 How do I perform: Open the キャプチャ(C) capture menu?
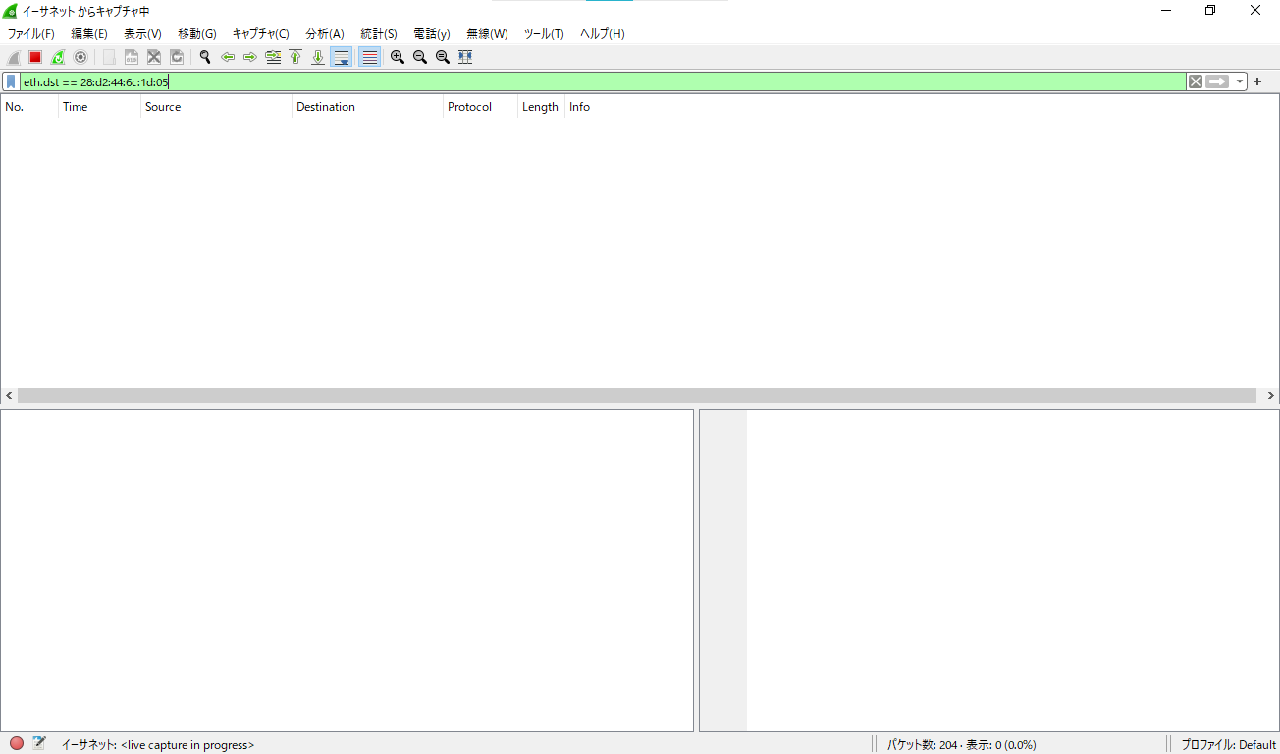click(261, 34)
